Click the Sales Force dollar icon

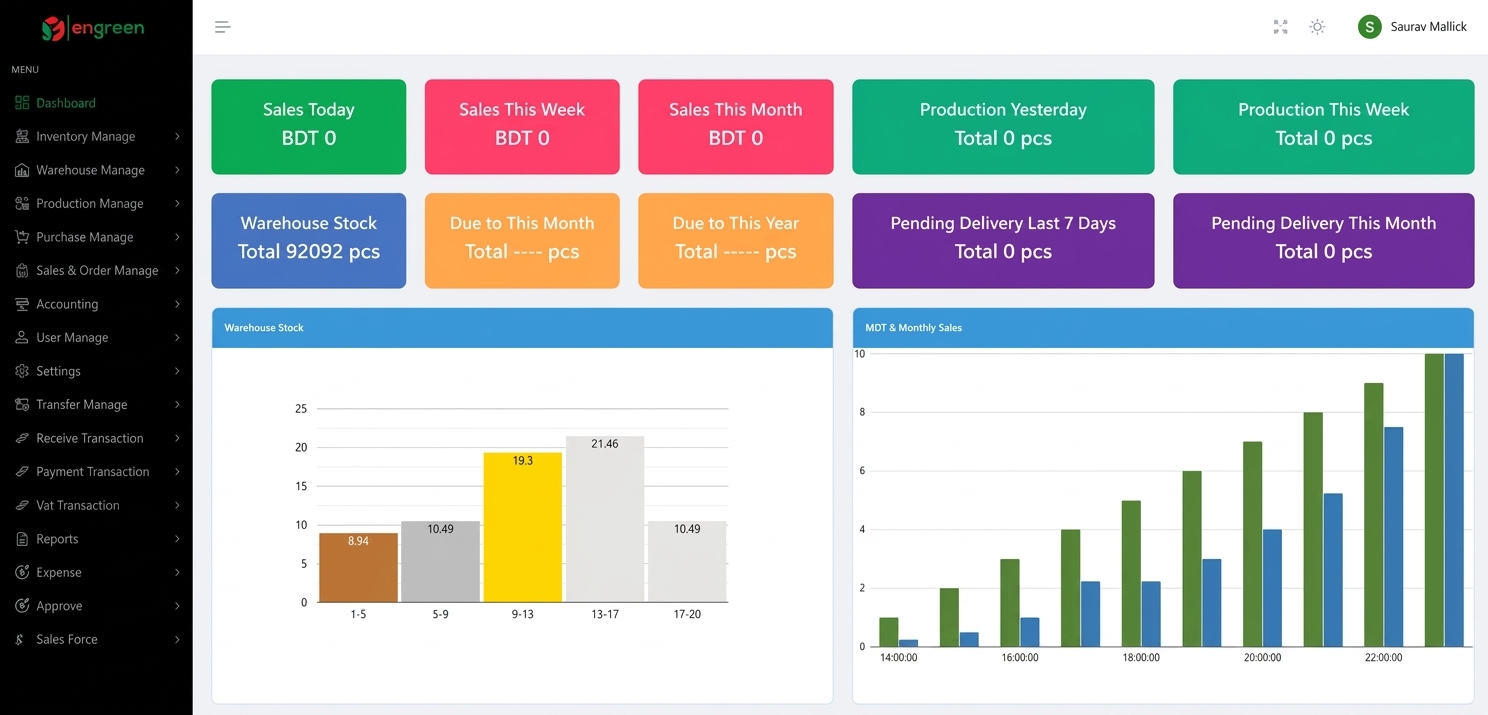pos(22,639)
